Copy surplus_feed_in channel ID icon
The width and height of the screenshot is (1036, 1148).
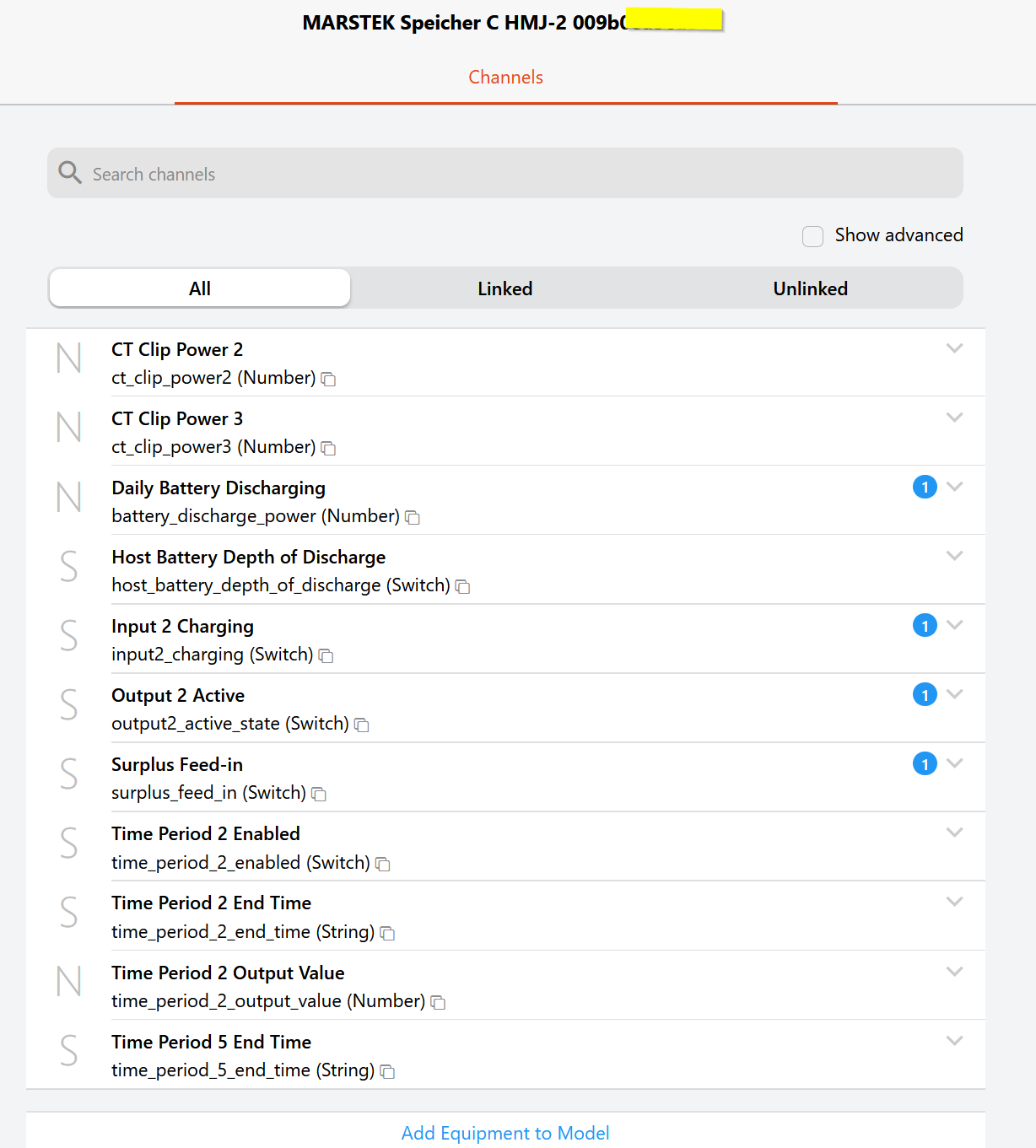pos(319,795)
